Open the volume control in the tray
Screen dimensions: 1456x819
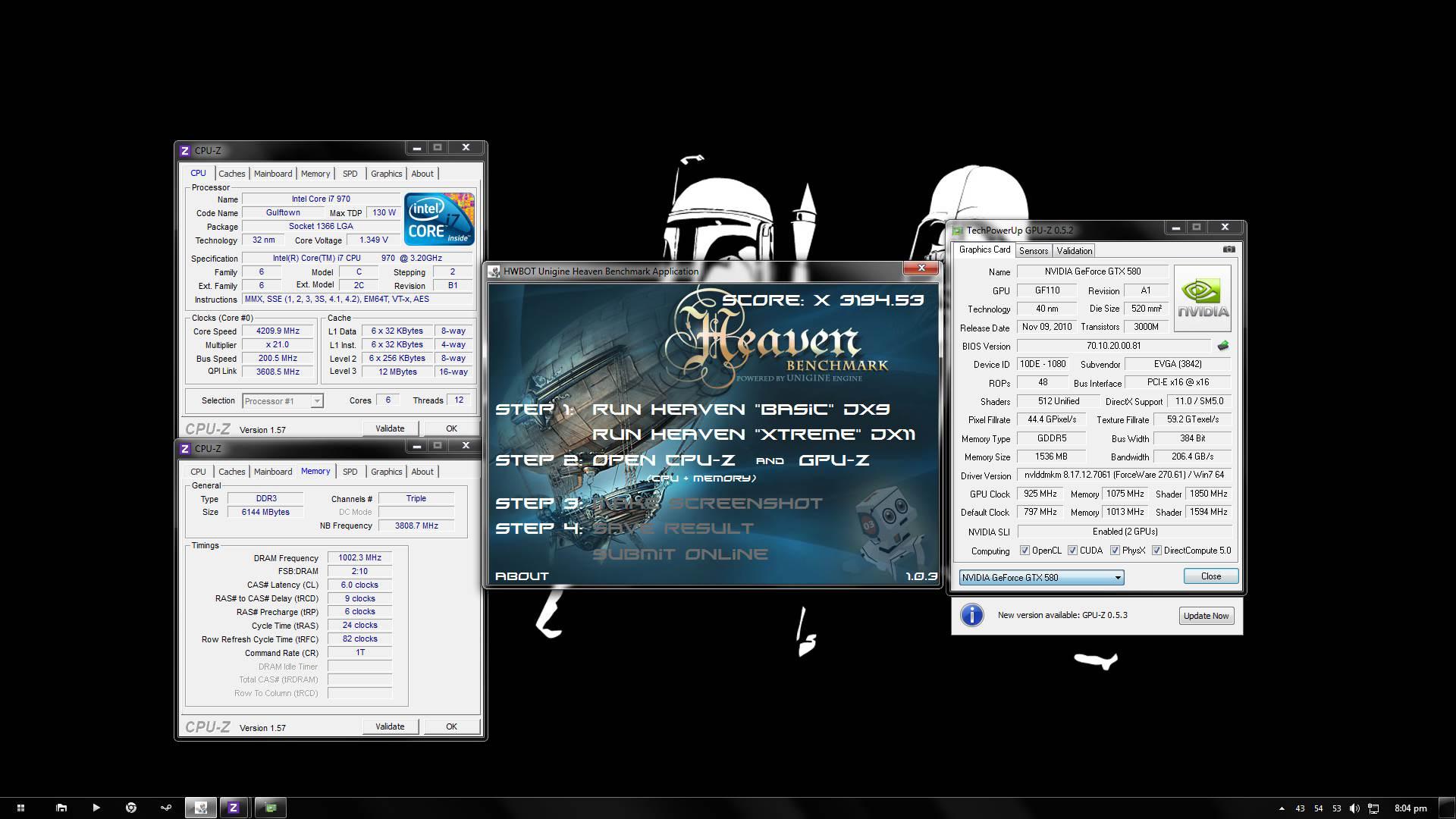[1355, 808]
